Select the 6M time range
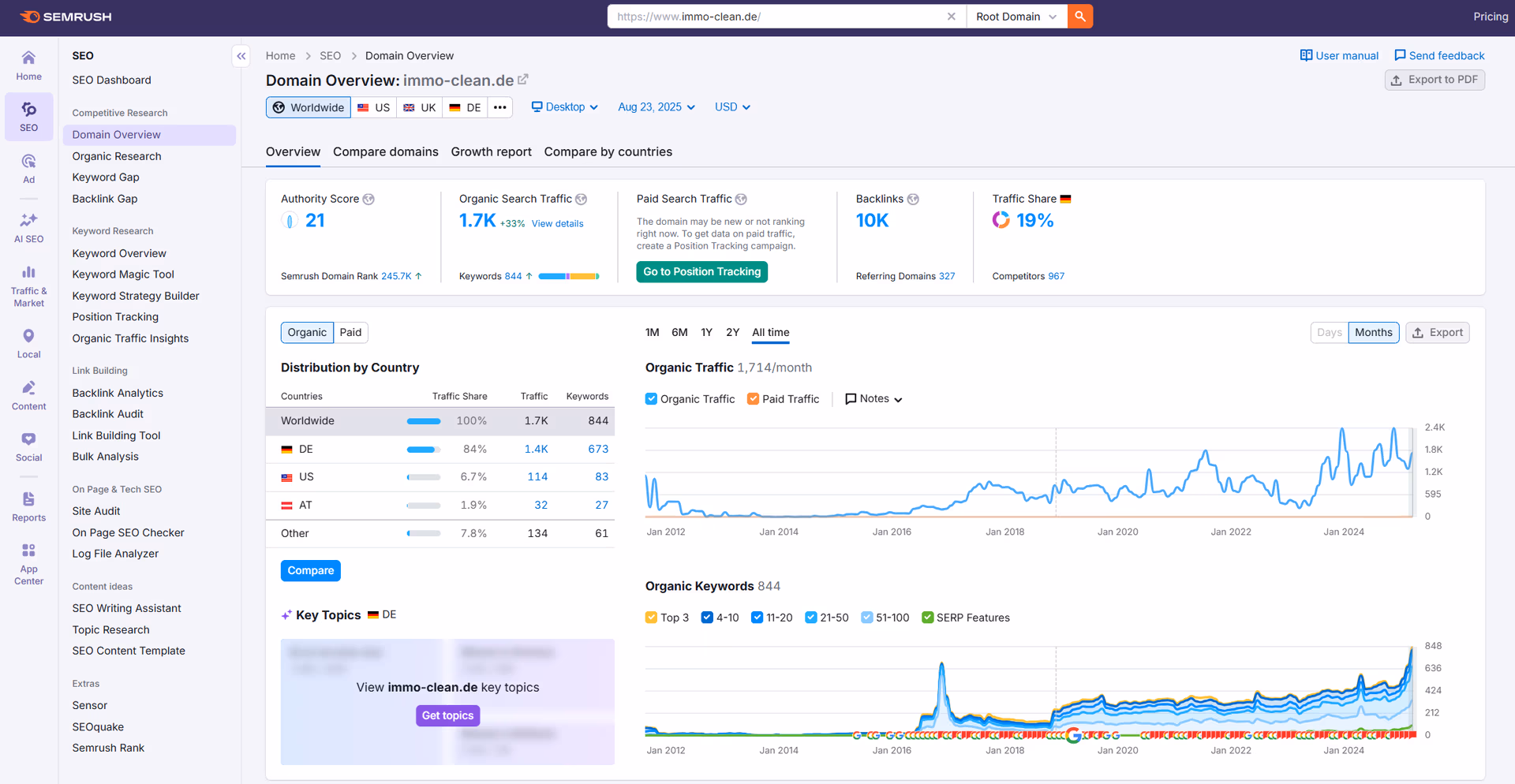 tap(679, 333)
